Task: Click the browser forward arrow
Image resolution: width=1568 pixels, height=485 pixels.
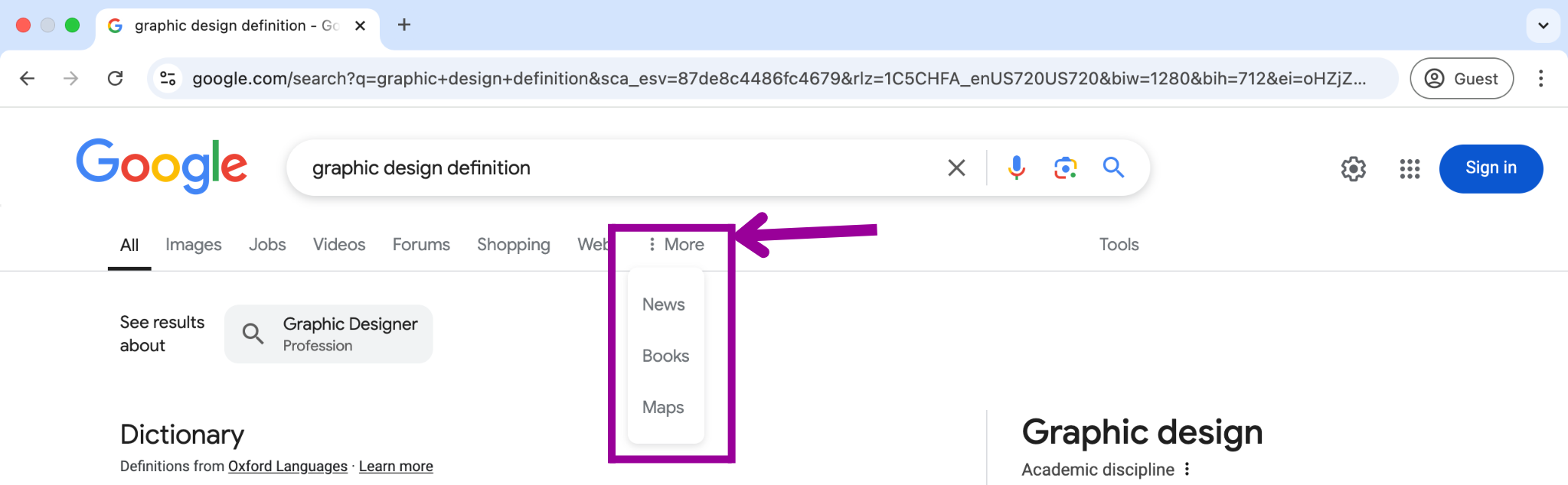Action: point(71,78)
